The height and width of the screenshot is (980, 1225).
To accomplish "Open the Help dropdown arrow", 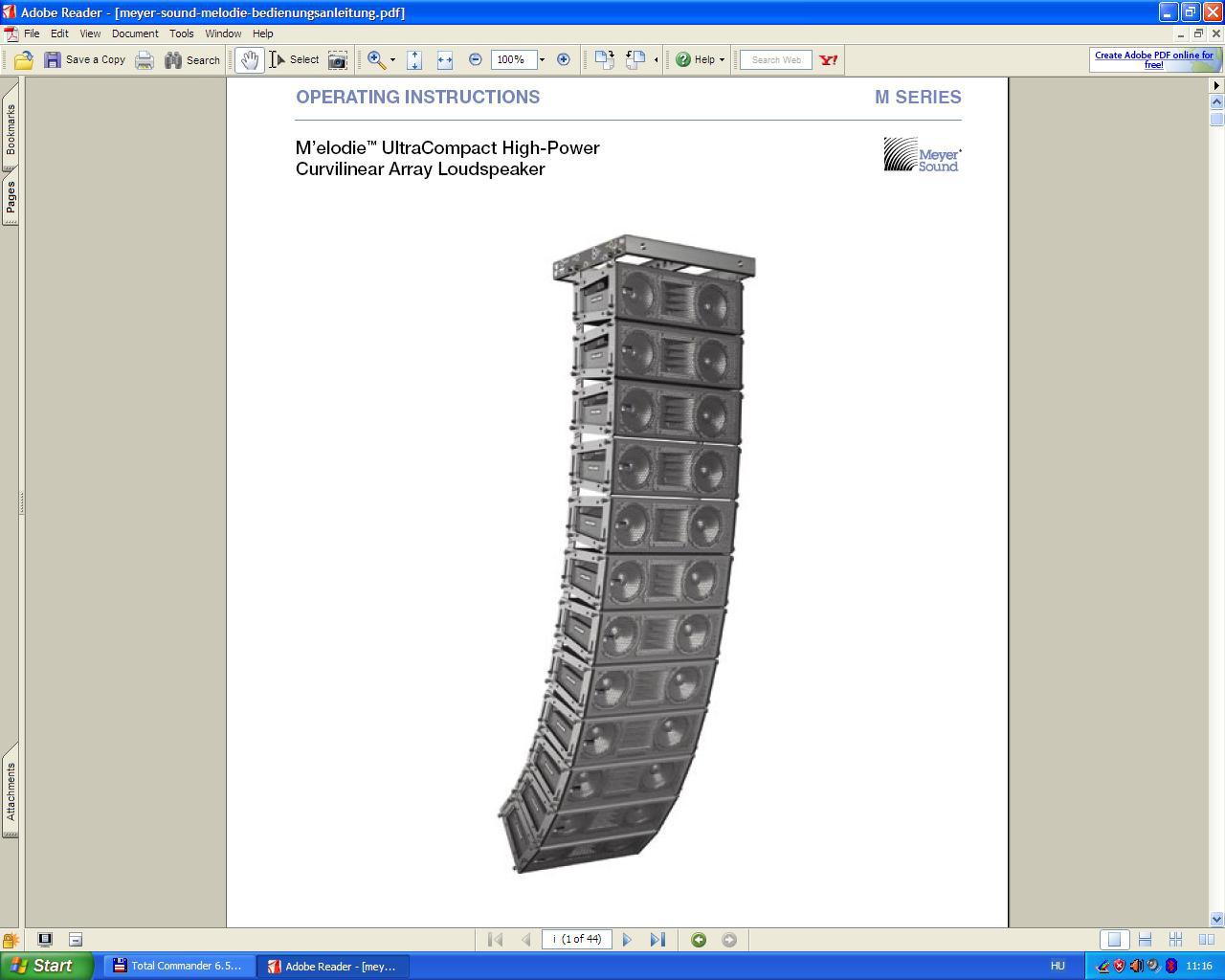I will tap(722, 60).
